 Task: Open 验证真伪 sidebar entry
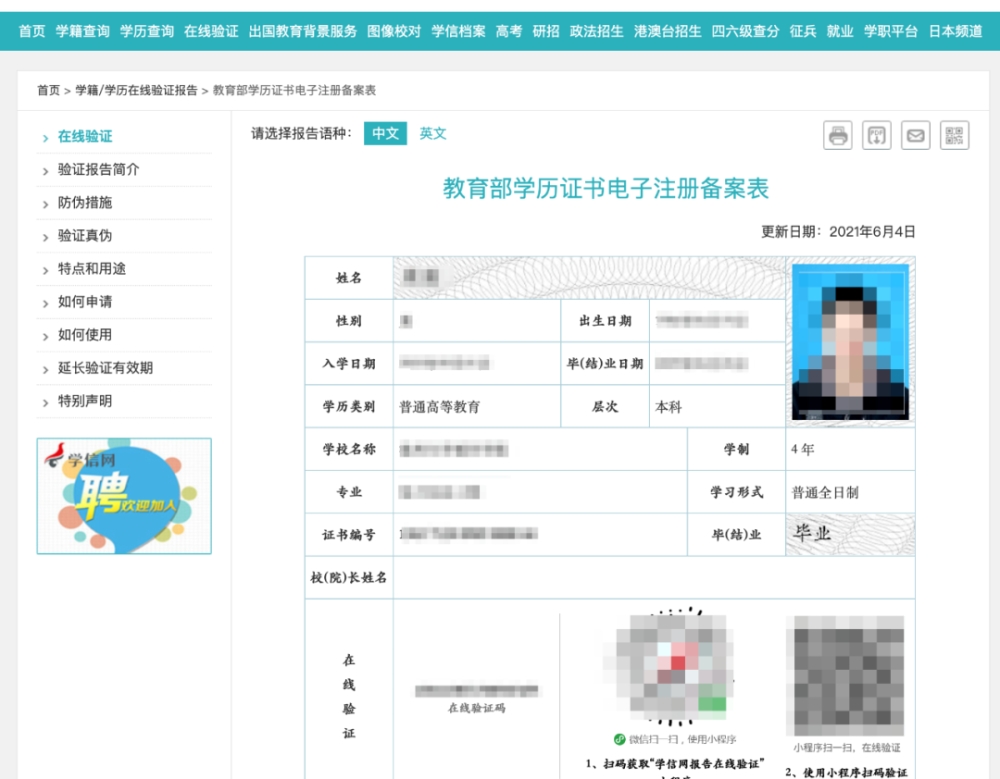tap(85, 235)
